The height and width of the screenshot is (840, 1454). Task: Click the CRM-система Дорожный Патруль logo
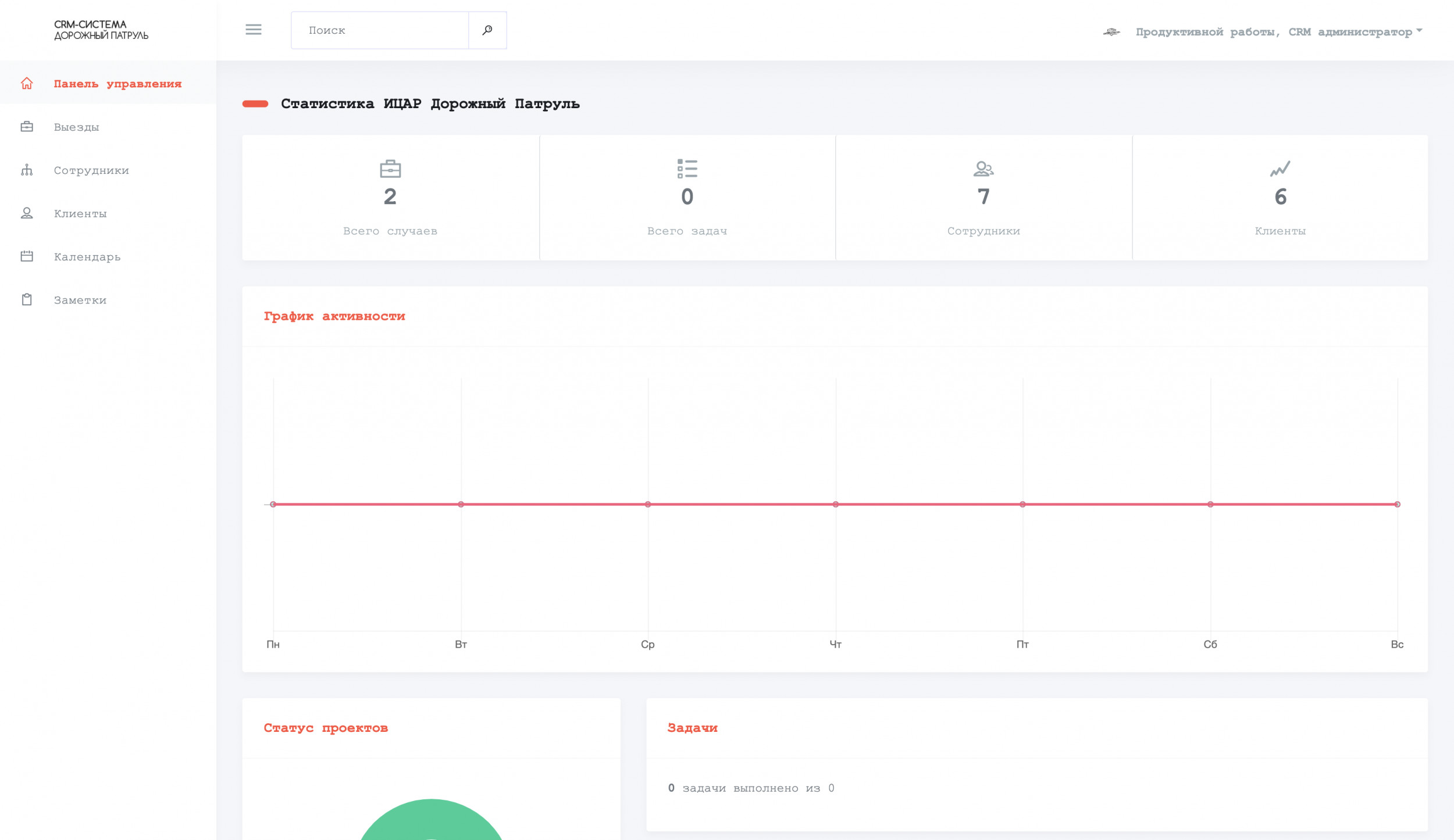(101, 30)
